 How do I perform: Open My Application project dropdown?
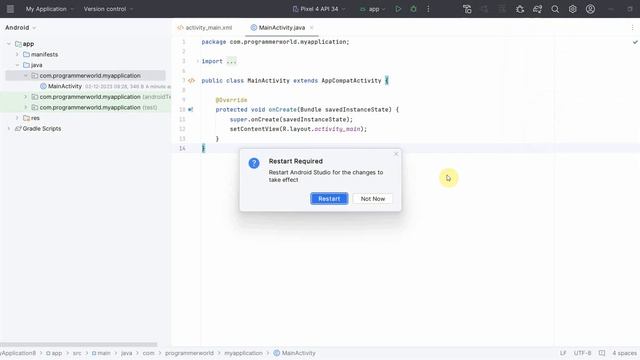[49, 9]
